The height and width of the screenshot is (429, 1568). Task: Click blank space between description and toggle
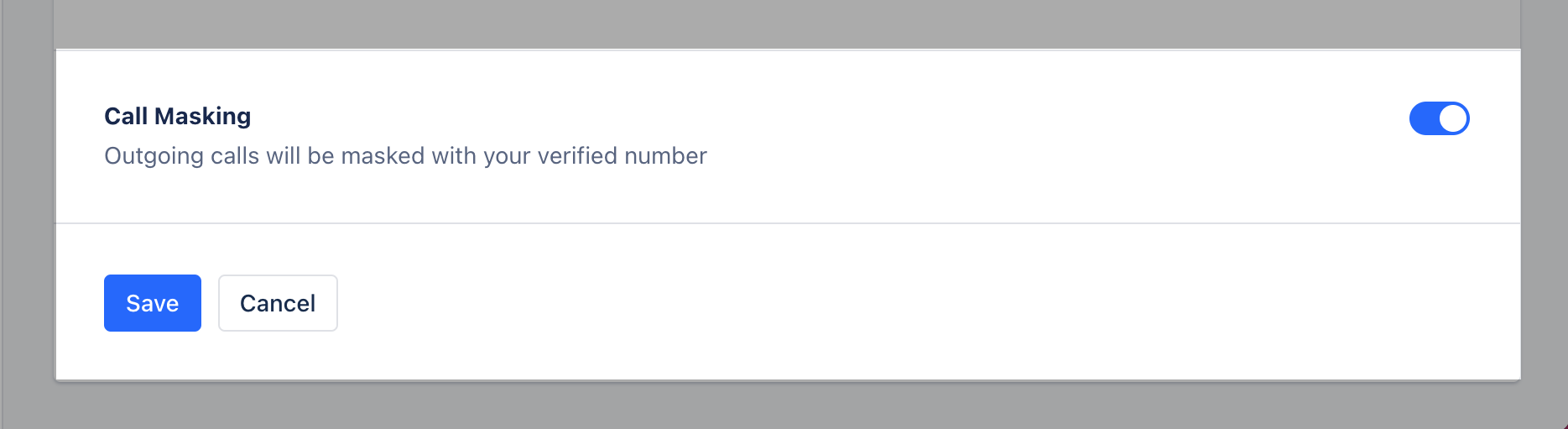click(x=1057, y=156)
